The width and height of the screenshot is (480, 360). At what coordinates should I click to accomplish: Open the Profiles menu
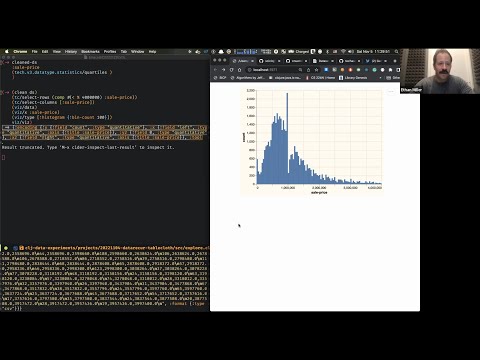[110, 51]
